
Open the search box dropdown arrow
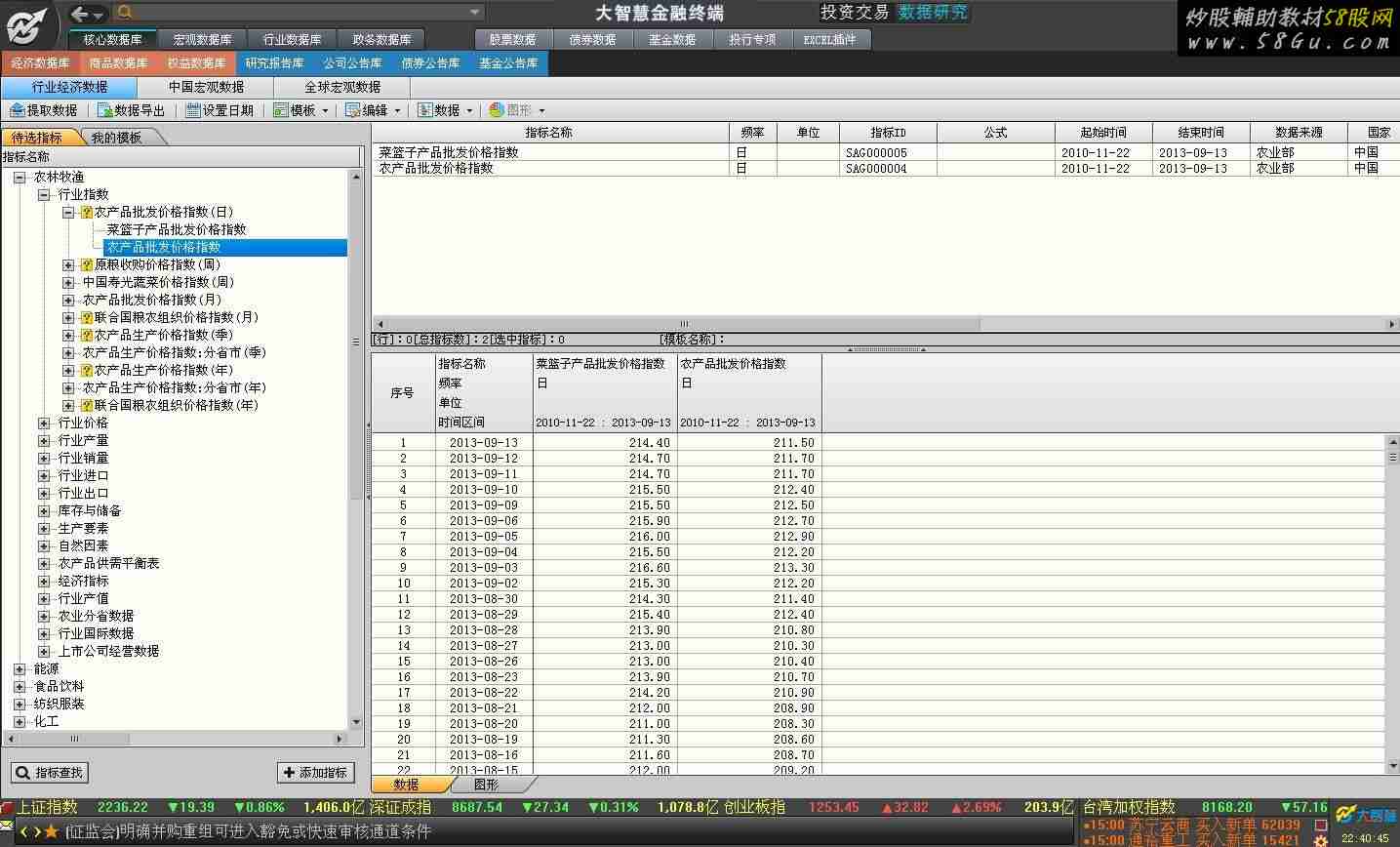[475, 13]
